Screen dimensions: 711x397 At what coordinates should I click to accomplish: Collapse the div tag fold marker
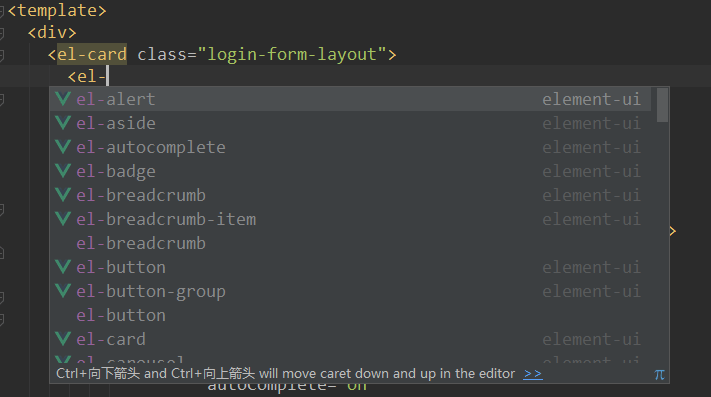coord(2,33)
